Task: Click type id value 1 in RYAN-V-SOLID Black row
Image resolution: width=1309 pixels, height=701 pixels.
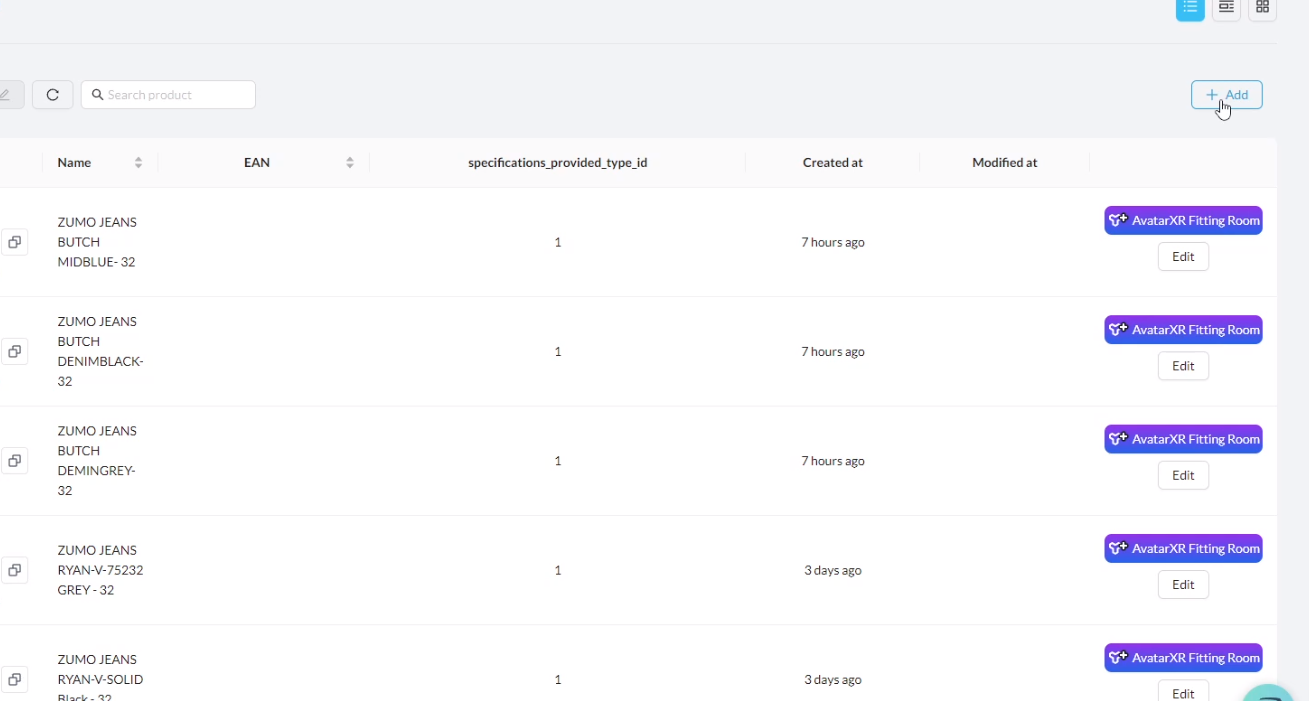Action: (558, 680)
